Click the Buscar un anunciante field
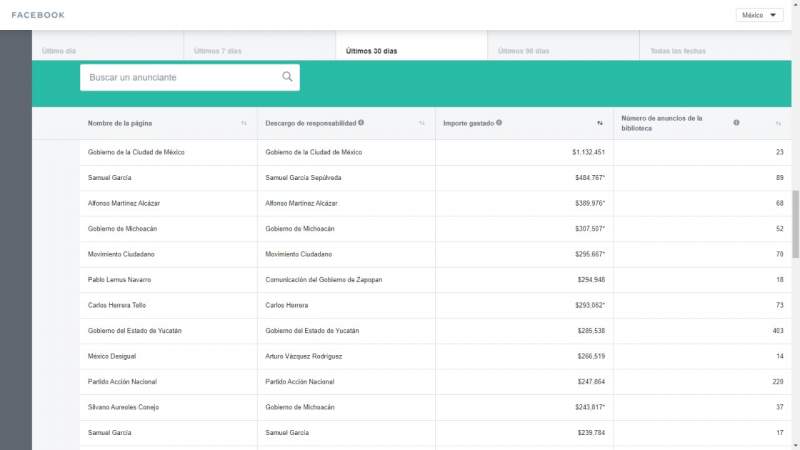 click(x=190, y=77)
